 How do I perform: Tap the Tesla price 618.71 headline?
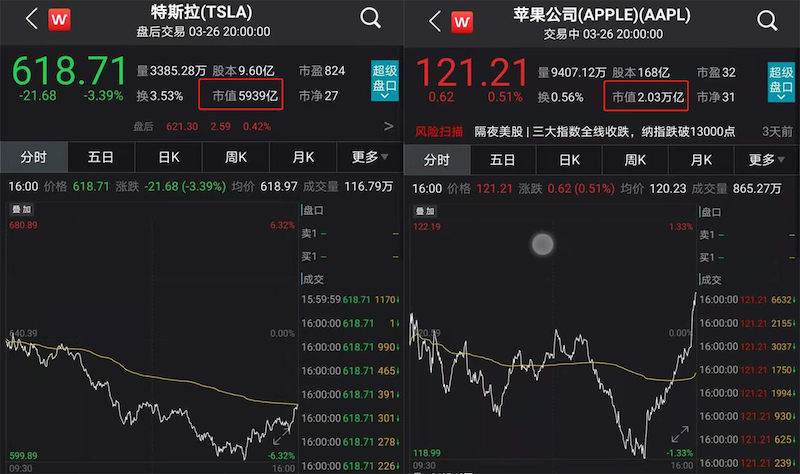pos(69,70)
